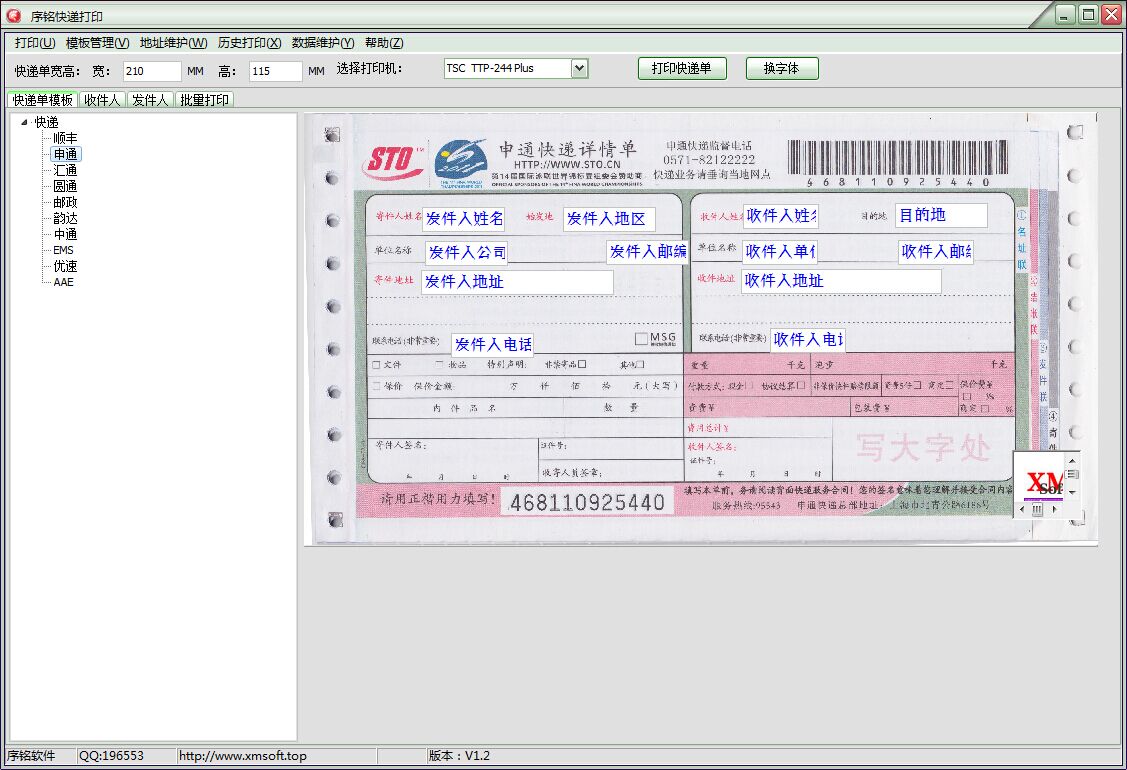Screen dimensions: 1127x770
Task: Click the 发件人地址 field on the waybill
Action: click(x=518, y=282)
